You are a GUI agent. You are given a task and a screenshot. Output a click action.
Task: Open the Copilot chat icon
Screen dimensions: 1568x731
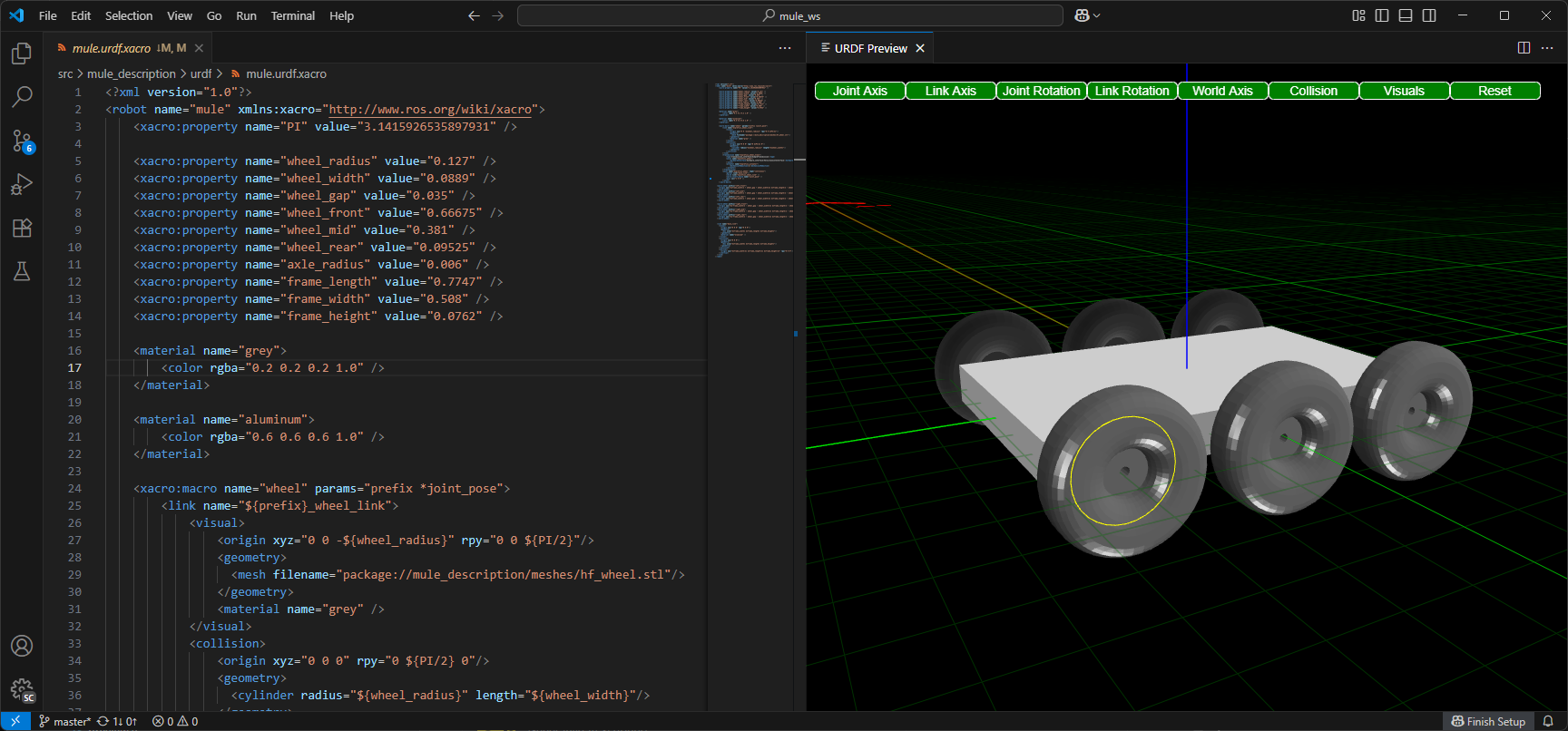click(x=1082, y=15)
